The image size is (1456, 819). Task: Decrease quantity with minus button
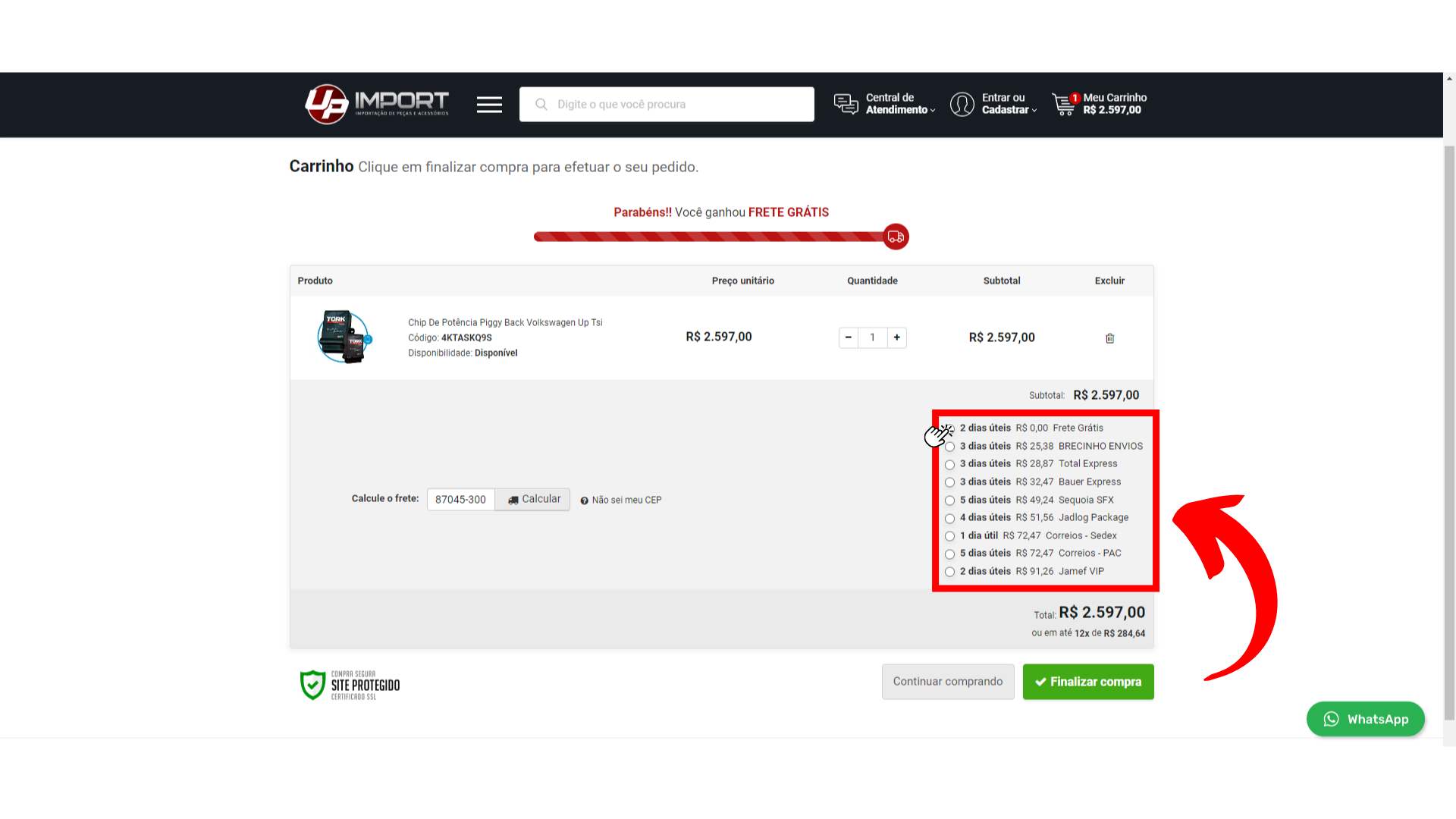pyautogui.click(x=848, y=337)
